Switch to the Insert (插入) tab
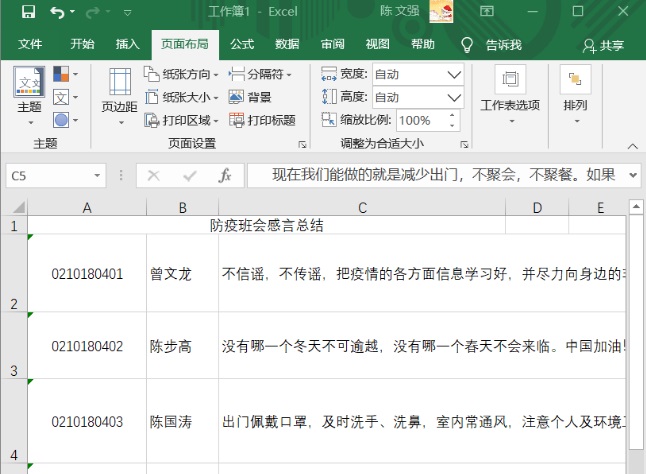 (x=127, y=44)
